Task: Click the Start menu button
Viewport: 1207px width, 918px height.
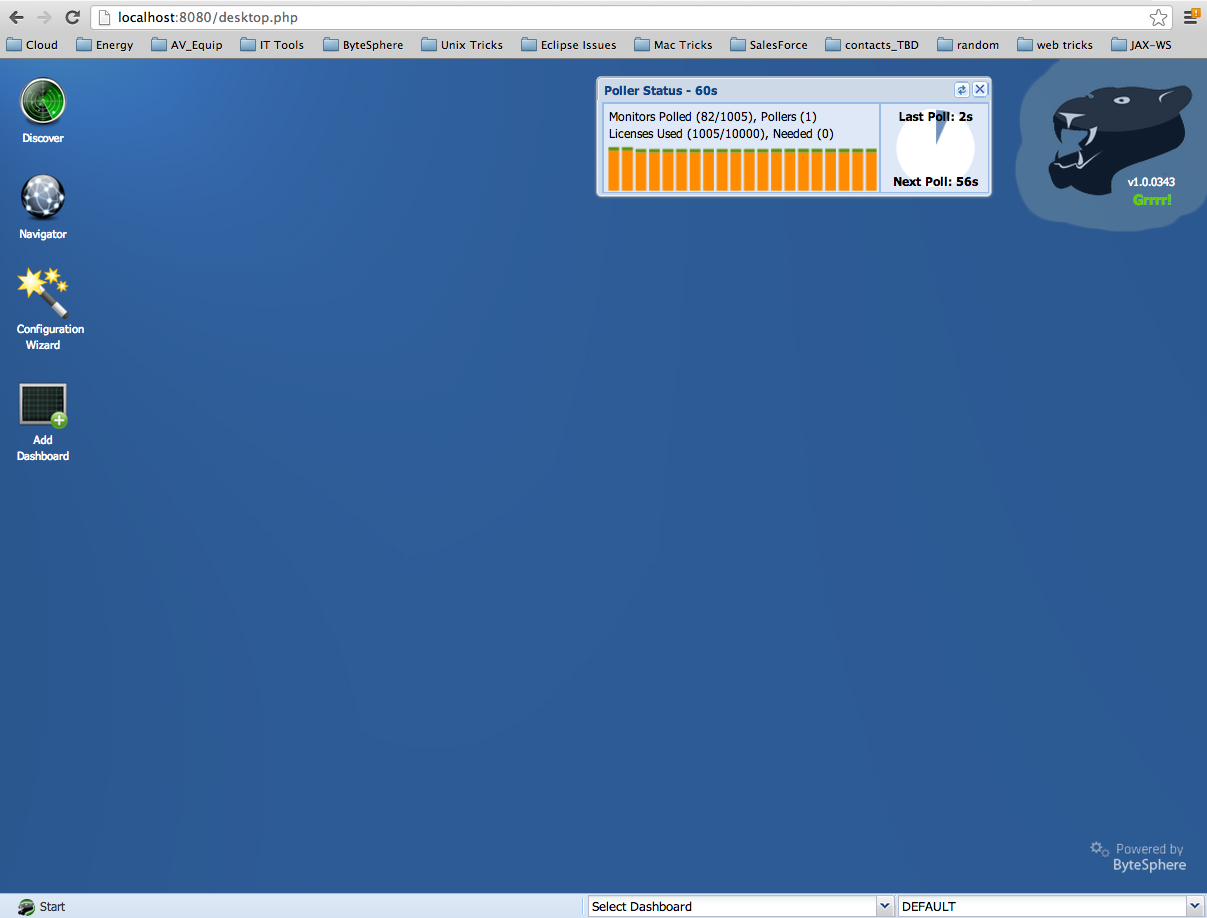Action: pyautogui.click(x=42, y=906)
